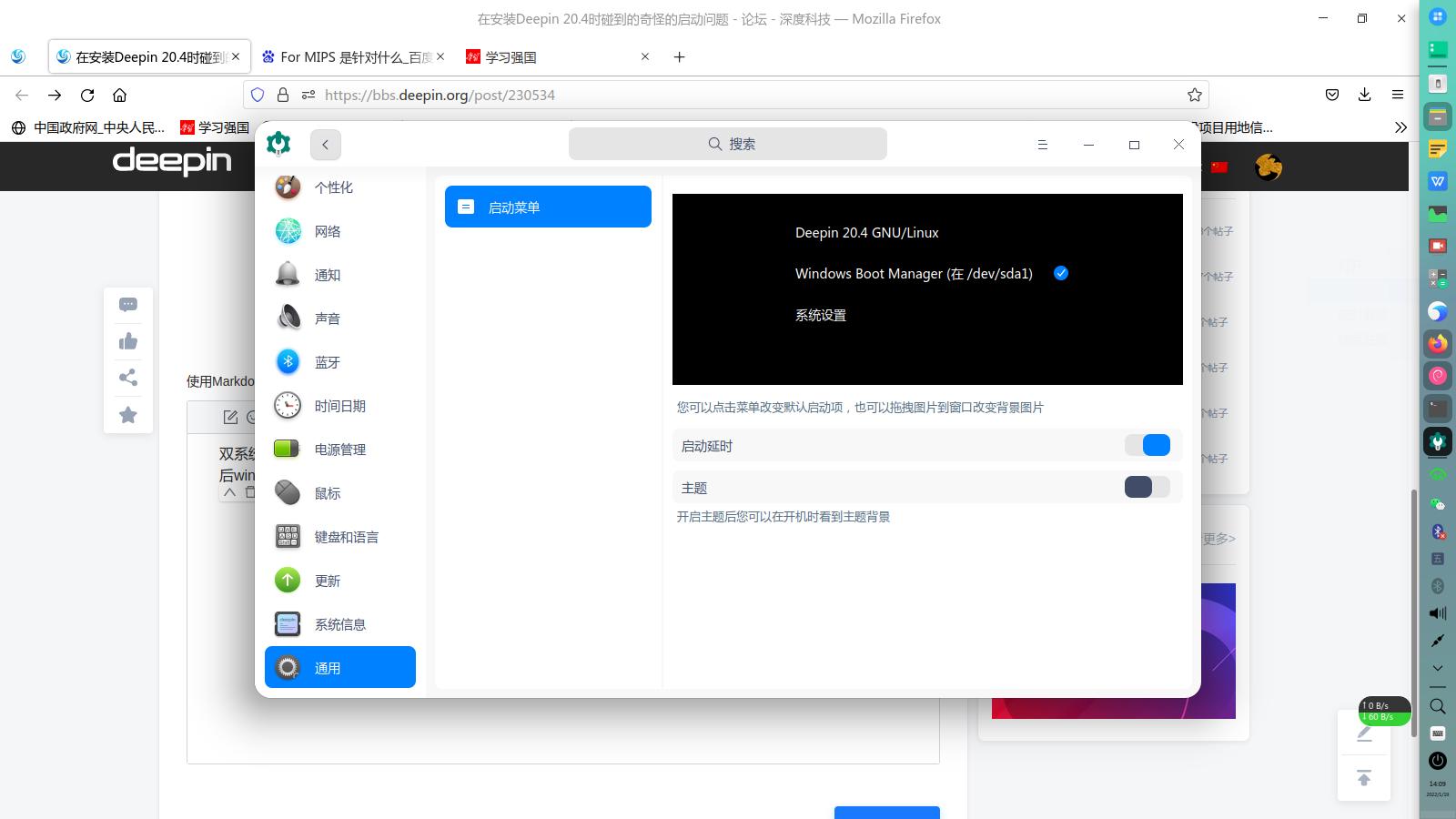Image resolution: width=1456 pixels, height=819 pixels.
Task: Open the 键盘和语言 settings section
Action: 346,536
